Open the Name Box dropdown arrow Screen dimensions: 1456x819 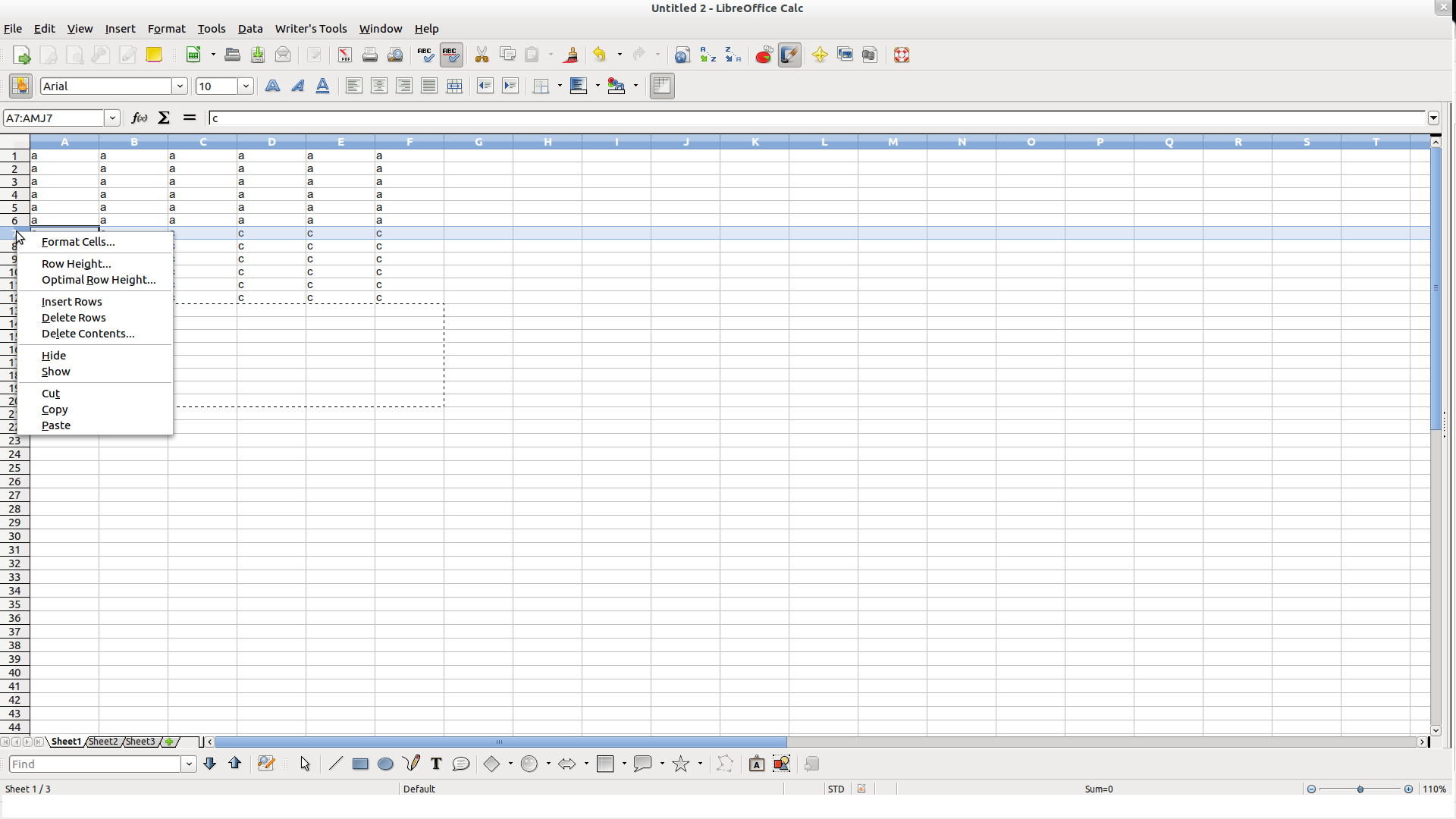pos(112,118)
